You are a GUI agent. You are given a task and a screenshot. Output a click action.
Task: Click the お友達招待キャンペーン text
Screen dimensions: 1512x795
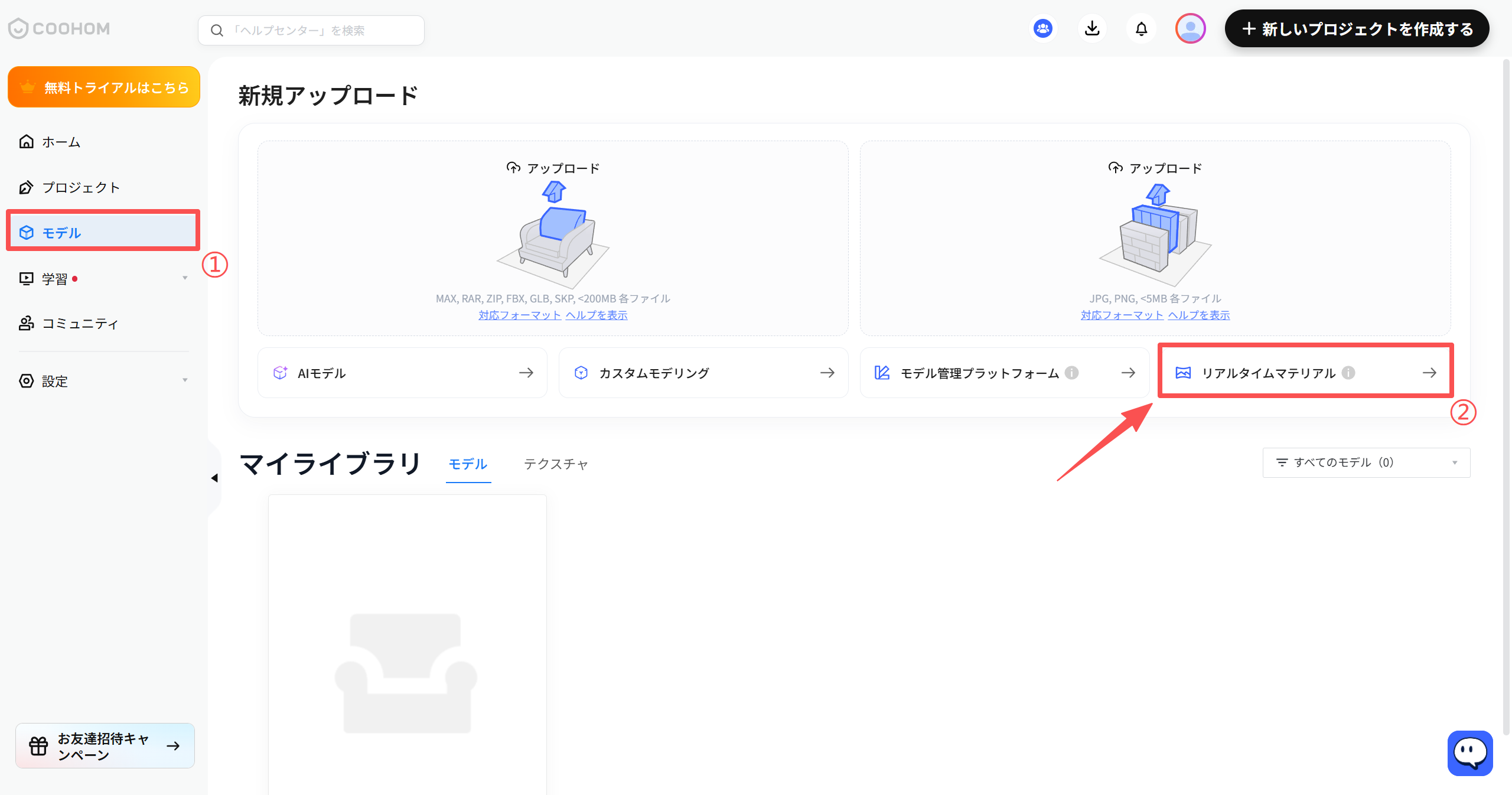[104, 747]
